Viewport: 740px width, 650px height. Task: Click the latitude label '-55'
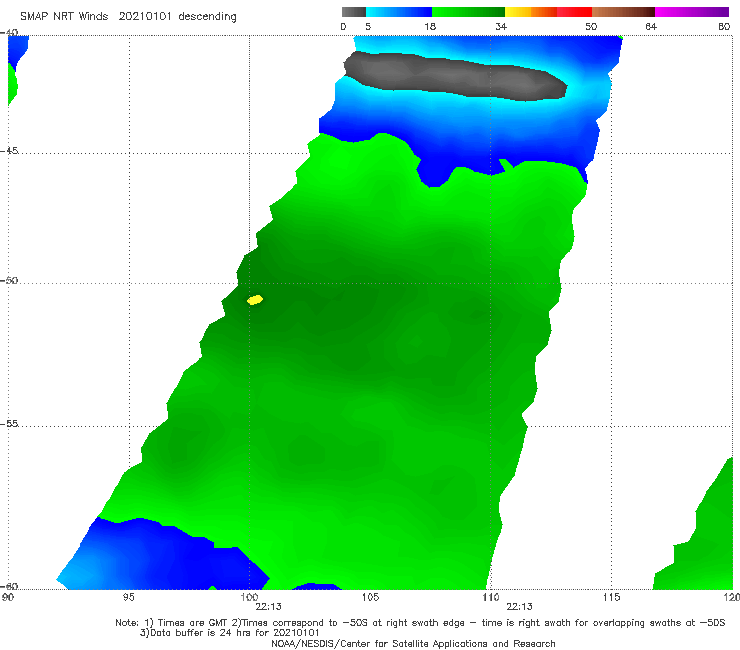[x=9, y=424]
